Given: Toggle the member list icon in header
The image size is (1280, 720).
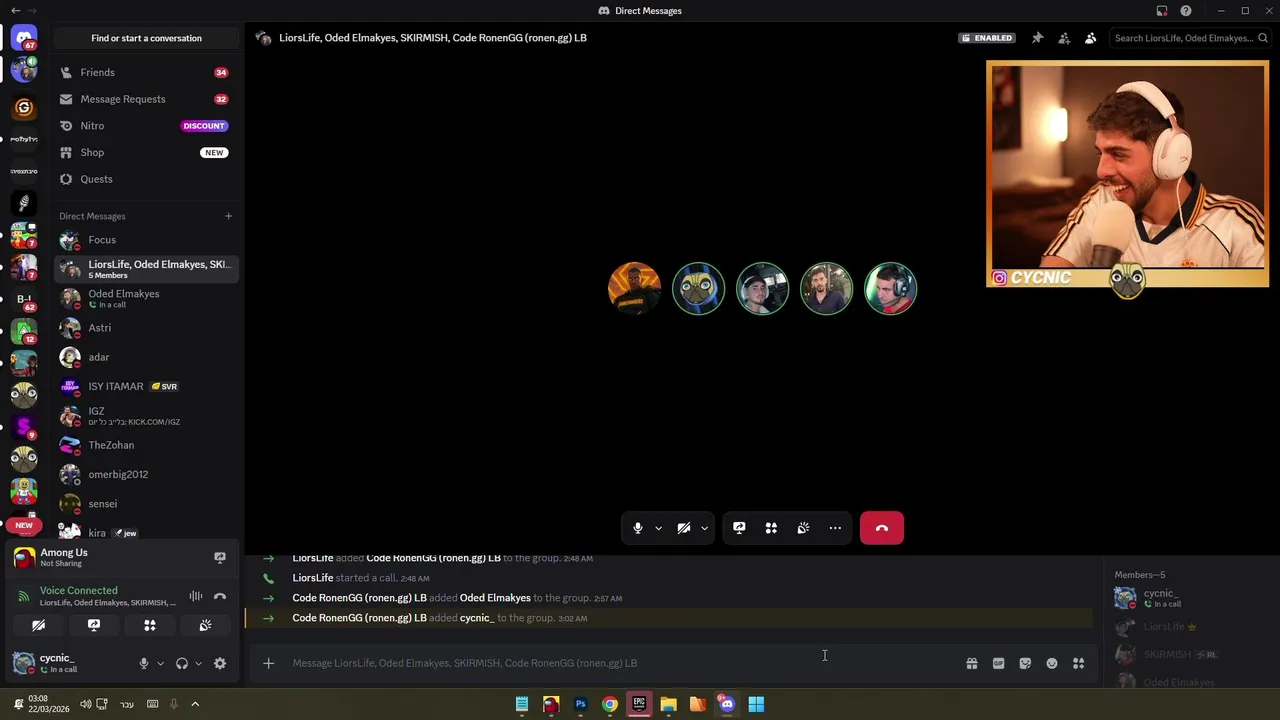Looking at the screenshot, I should (x=1090, y=38).
